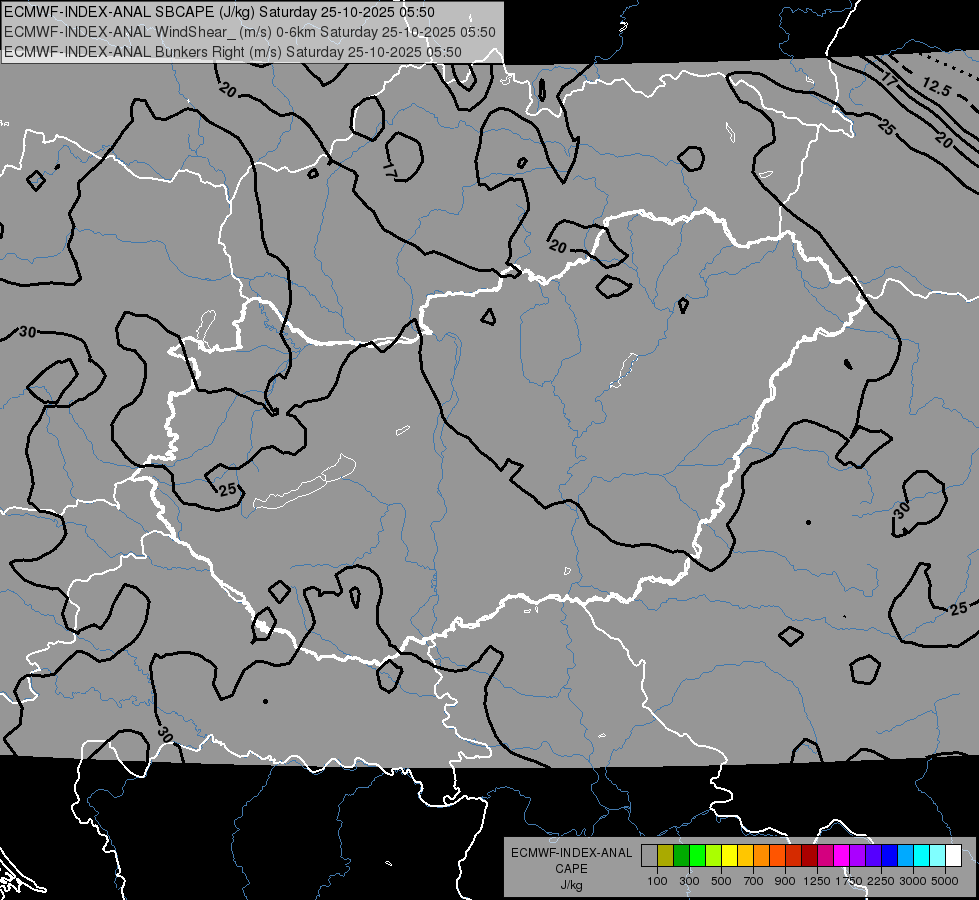Screen dimensions: 979x900
Task: Select the SBCAPE (J/kg) title line
Action: click(219, 12)
